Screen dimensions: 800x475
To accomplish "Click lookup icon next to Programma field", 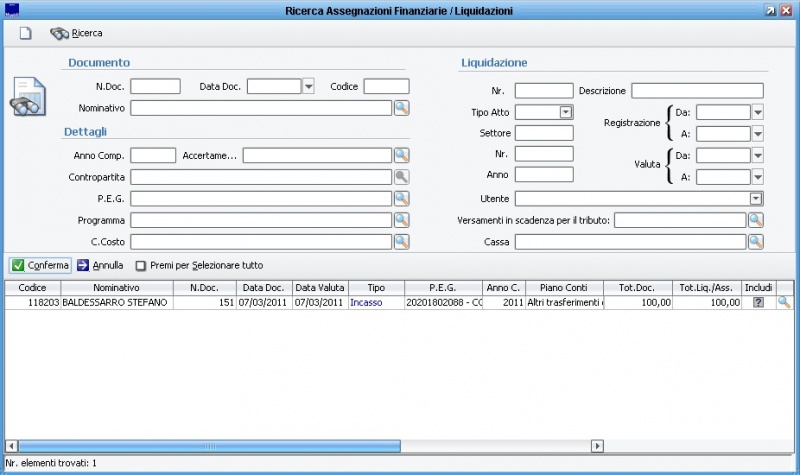I will (x=401, y=220).
